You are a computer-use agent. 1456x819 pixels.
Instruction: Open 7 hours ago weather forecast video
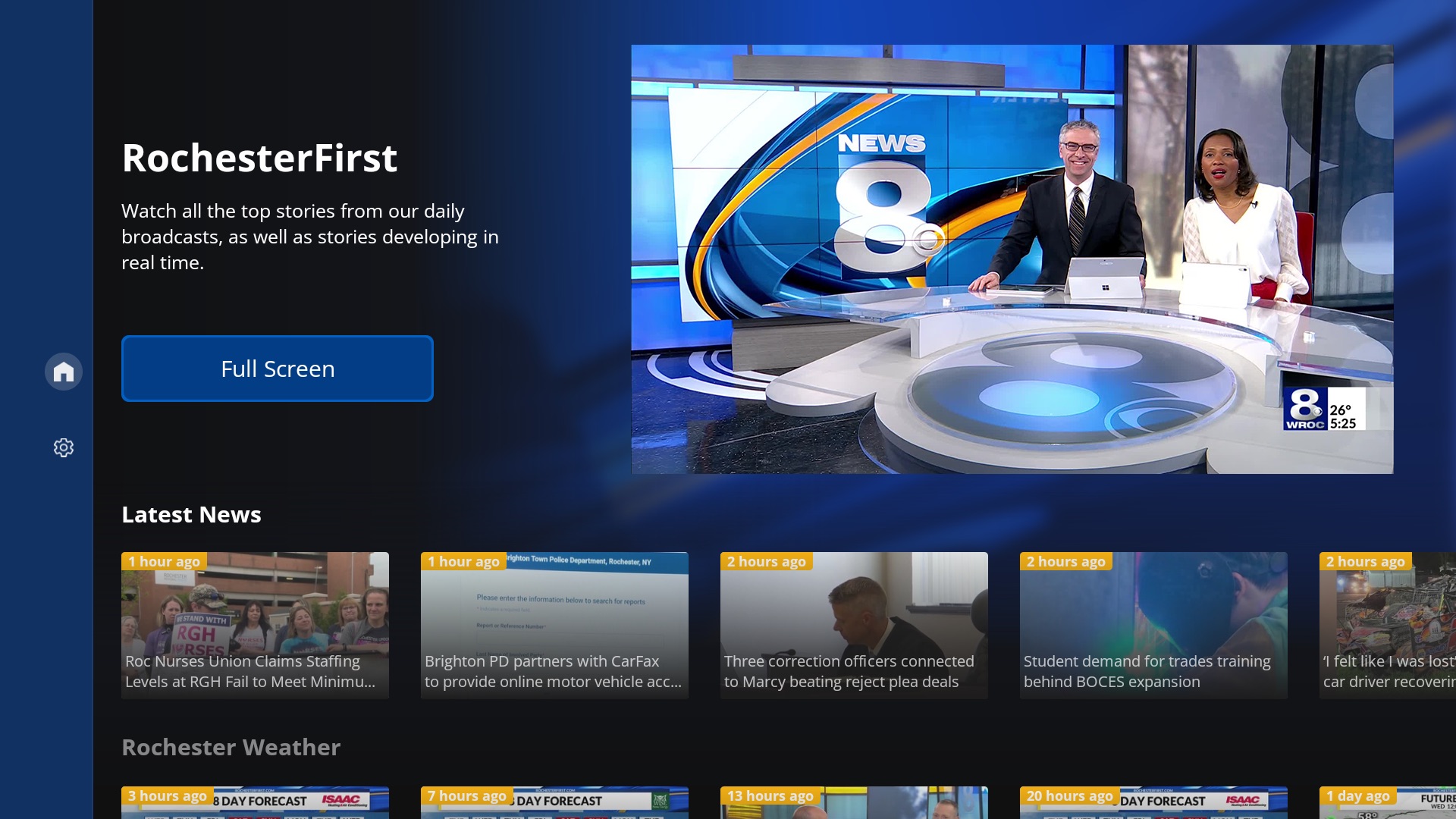click(554, 802)
